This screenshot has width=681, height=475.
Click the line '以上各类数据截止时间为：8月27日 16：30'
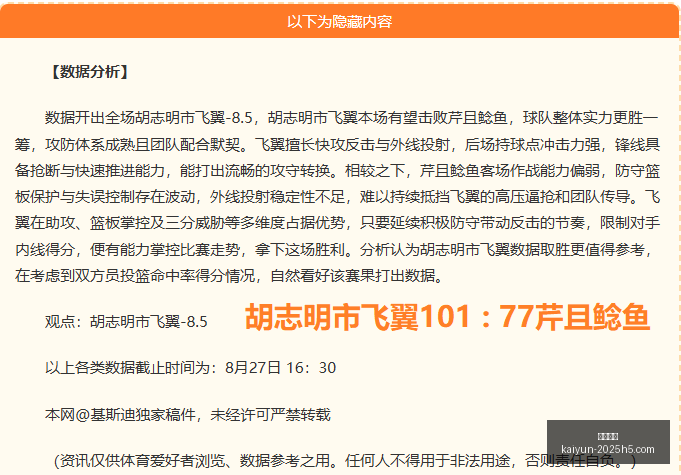coord(190,368)
